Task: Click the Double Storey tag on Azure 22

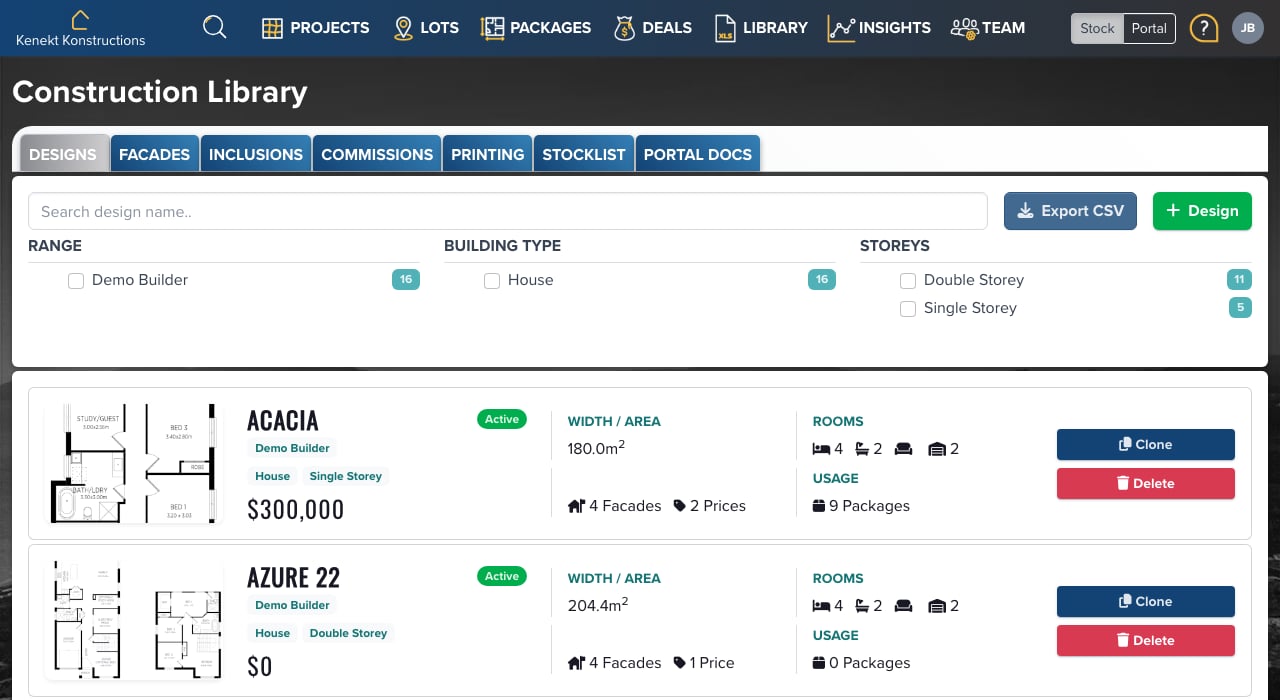Action: [348, 633]
